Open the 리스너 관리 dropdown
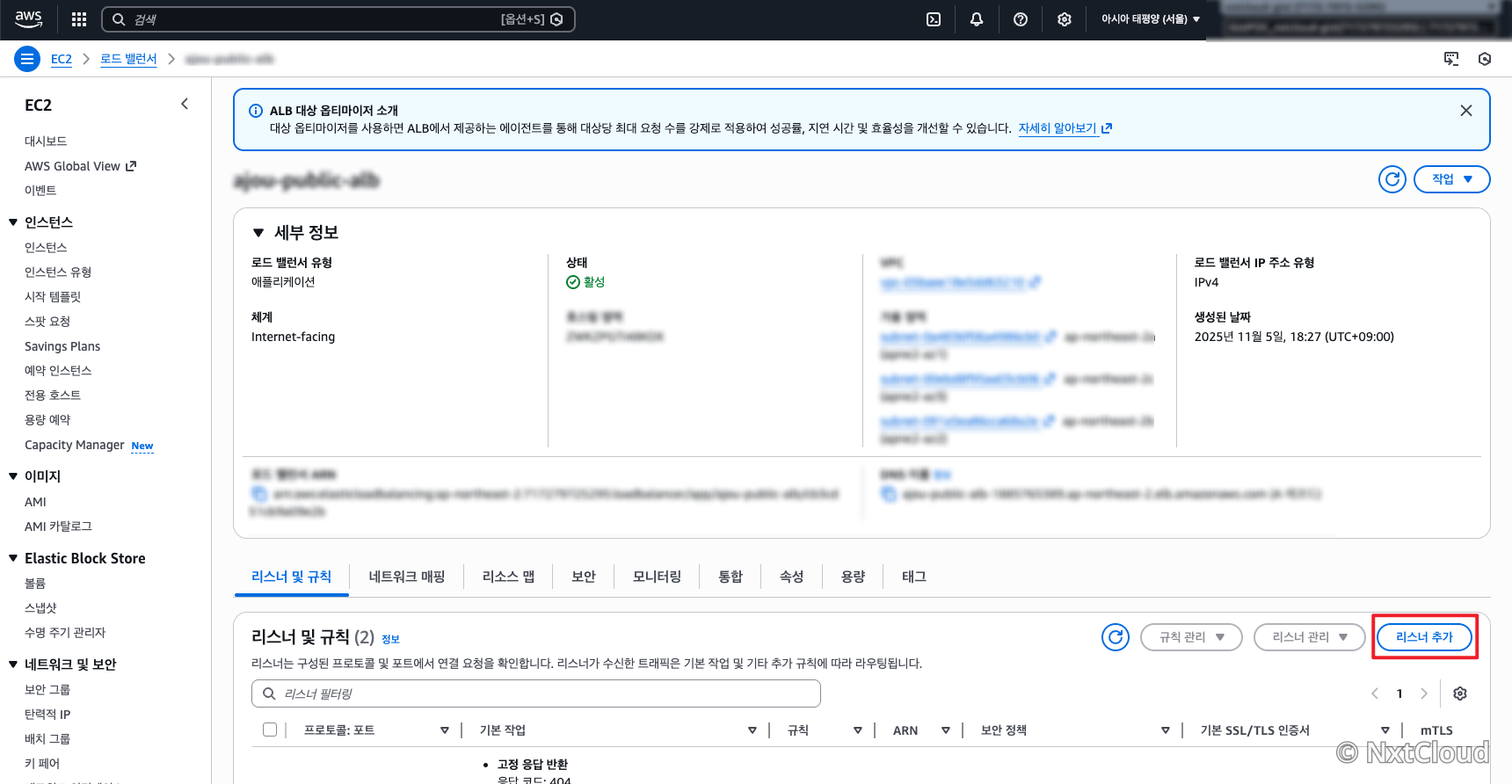The height and width of the screenshot is (784, 1512). 1310,637
